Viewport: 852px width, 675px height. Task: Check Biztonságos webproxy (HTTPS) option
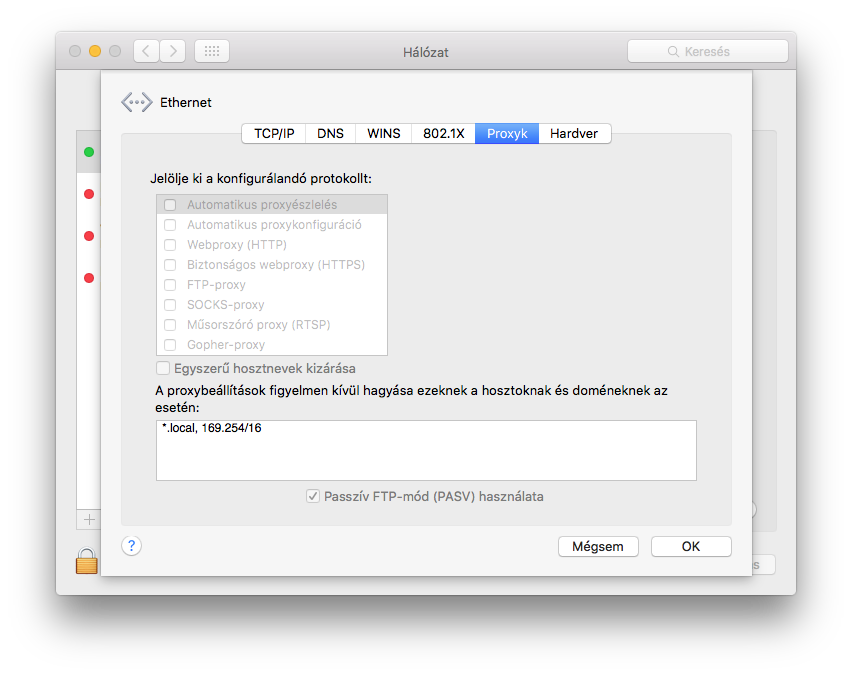170,265
